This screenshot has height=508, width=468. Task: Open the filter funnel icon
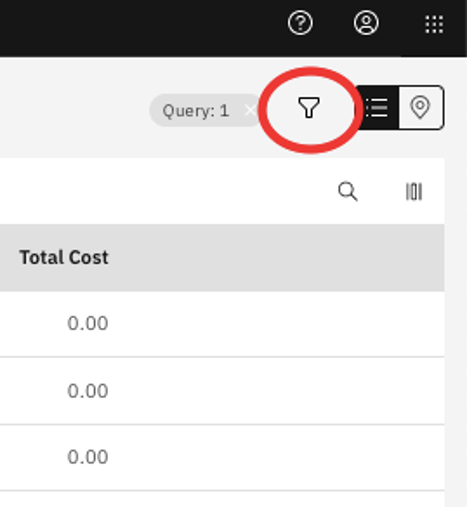(309, 108)
